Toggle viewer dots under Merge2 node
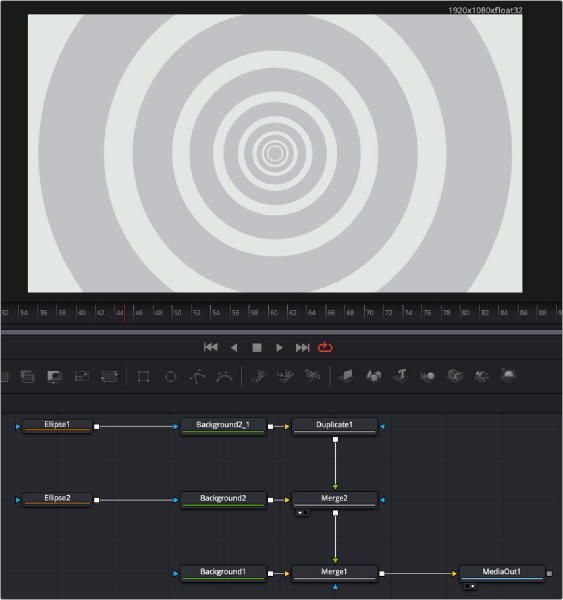 pyautogui.click(x=302, y=513)
